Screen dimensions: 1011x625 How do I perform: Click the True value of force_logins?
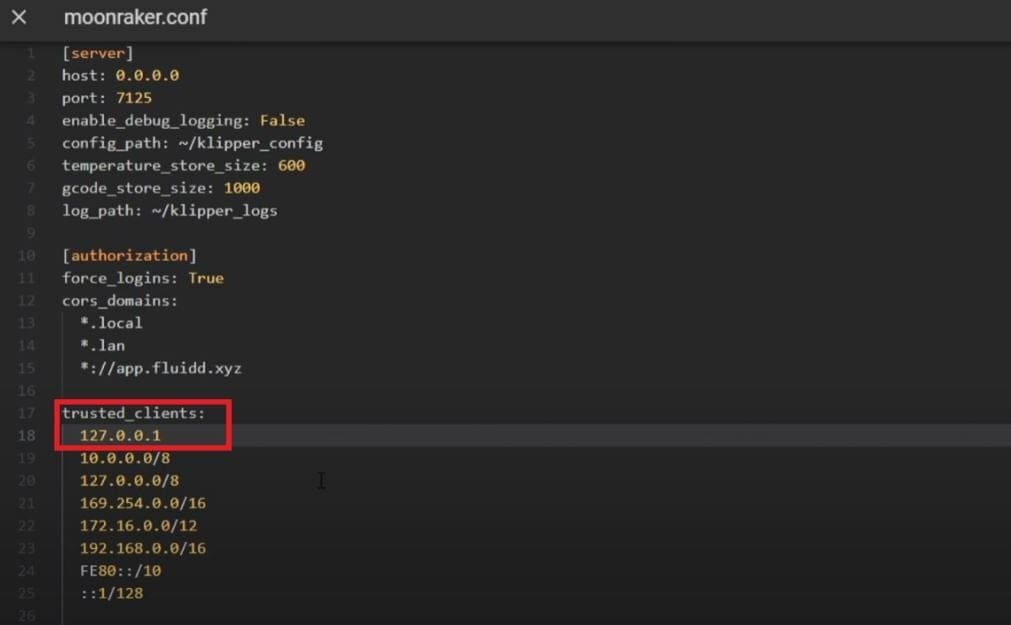(x=206, y=278)
